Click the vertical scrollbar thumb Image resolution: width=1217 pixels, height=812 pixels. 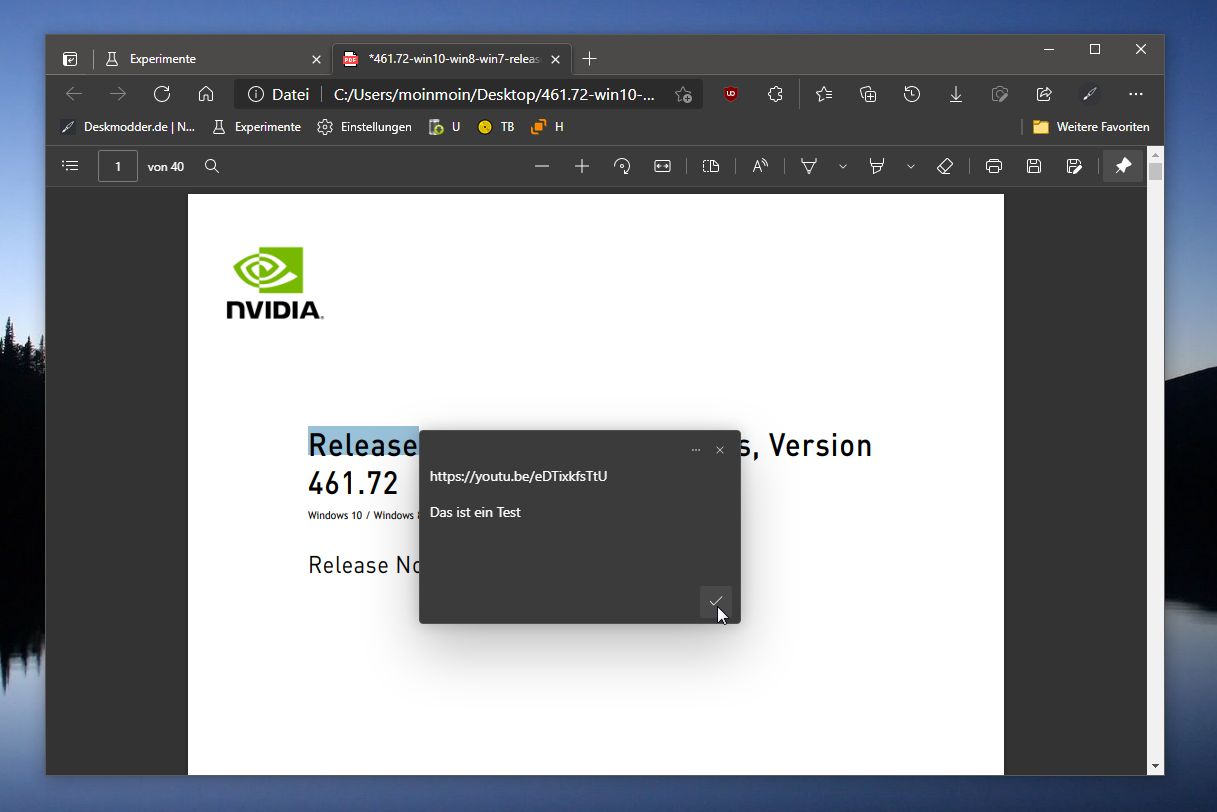1156,171
